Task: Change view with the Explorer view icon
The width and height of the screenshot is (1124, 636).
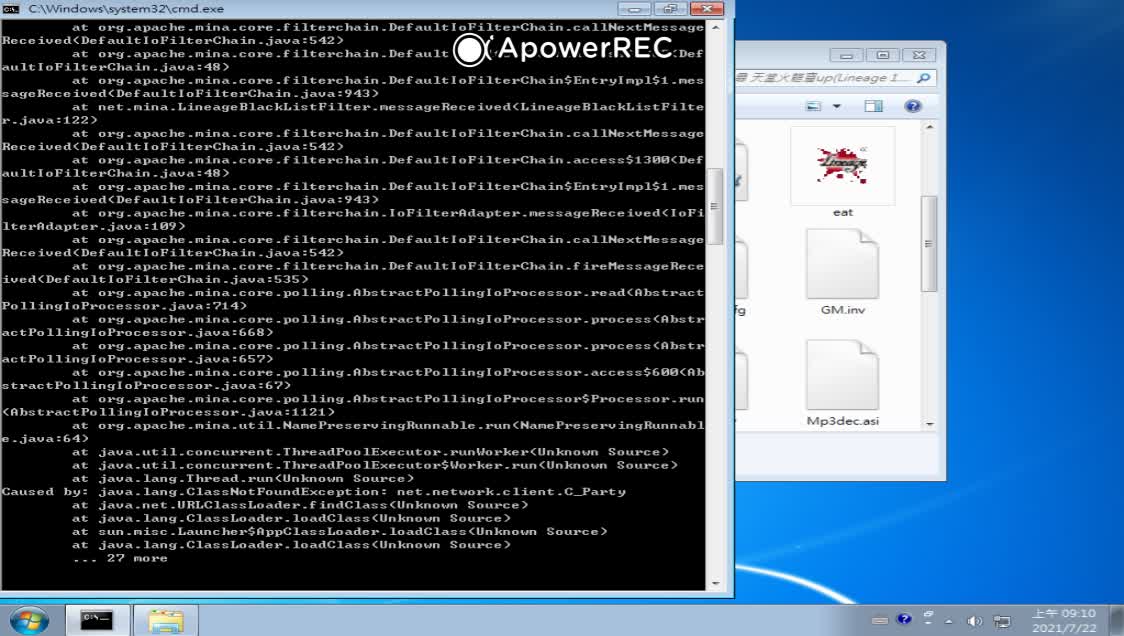Action: pos(814,106)
